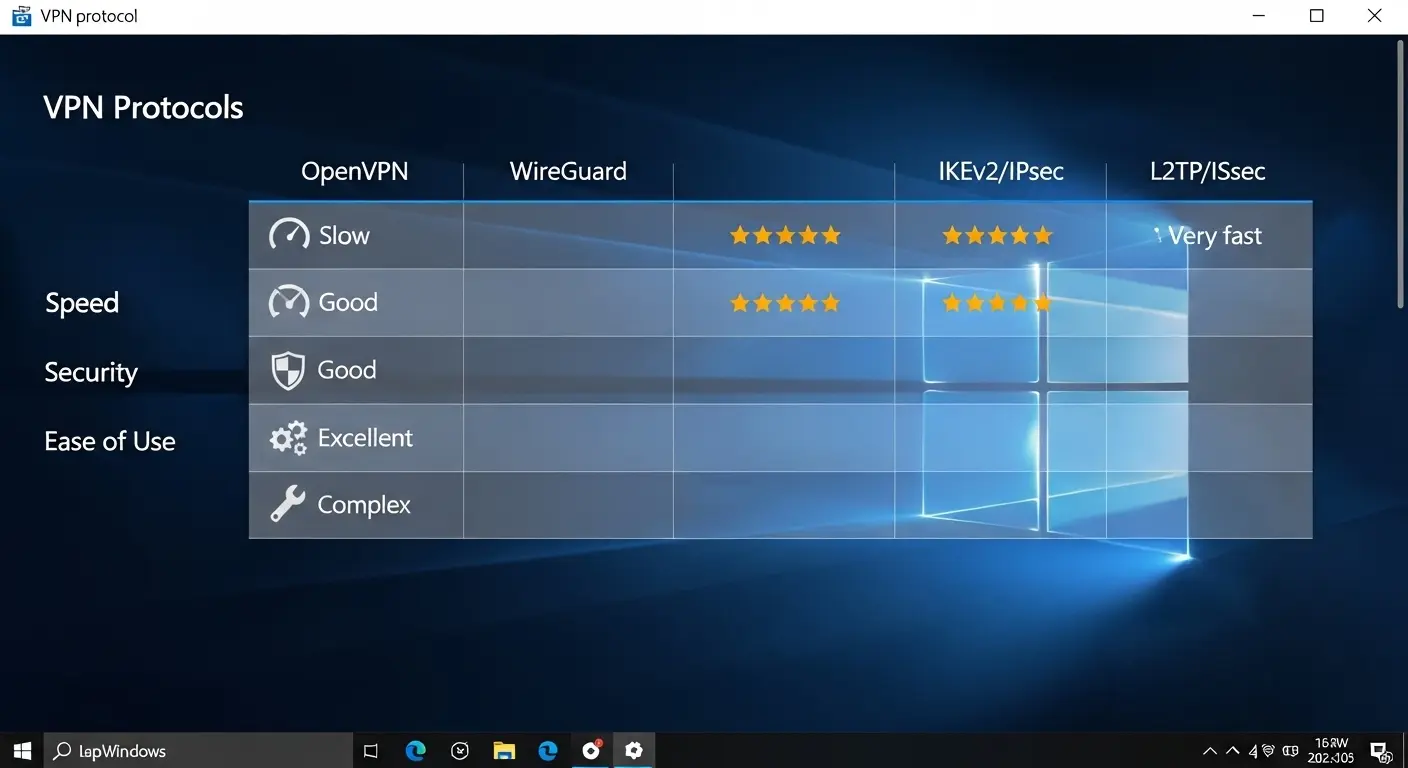This screenshot has height=768, width=1408.
Task: Click the Security row label
Action: pyautogui.click(x=91, y=372)
